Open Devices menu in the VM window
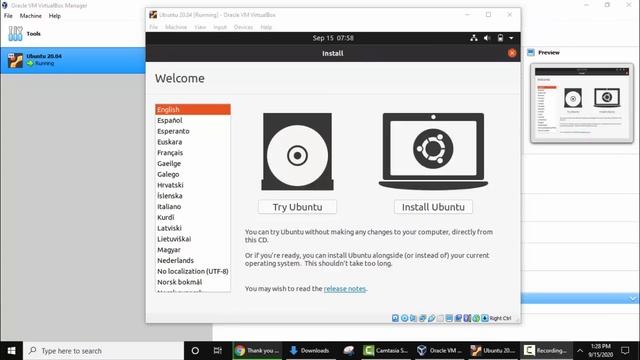This screenshot has width=640, height=360. 243,27
